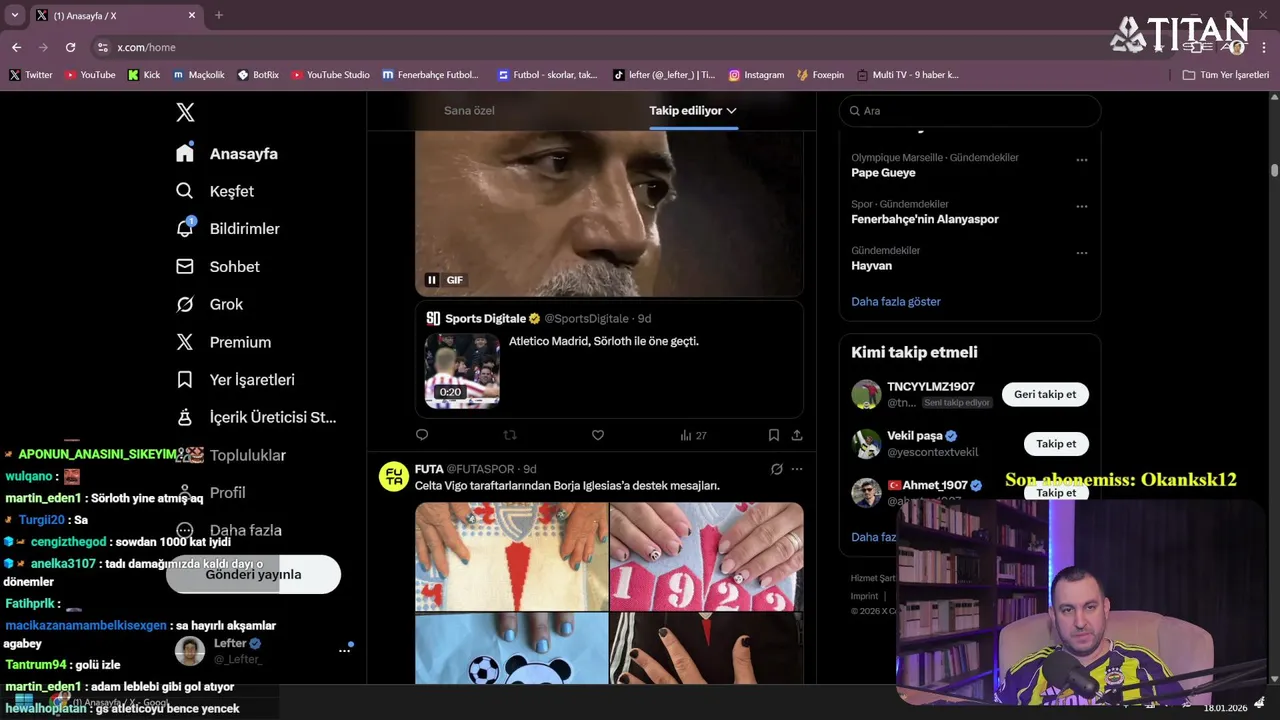Follow Ahmet_1907
The width and height of the screenshot is (1280, 720).
point(1056,493)
